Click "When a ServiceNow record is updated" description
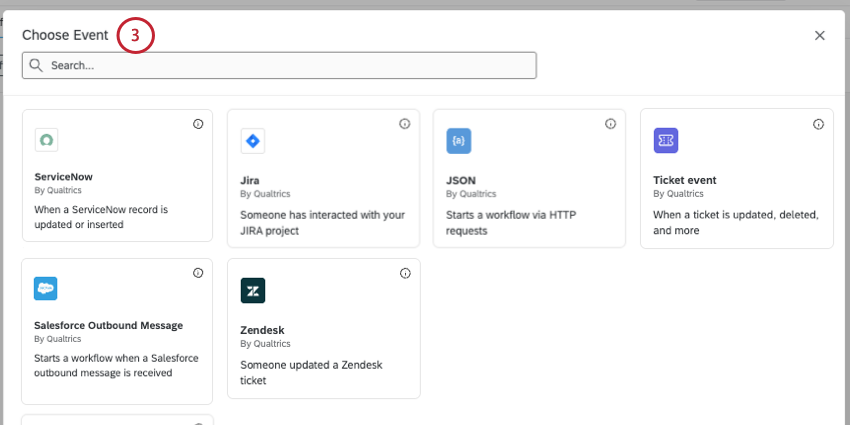Screen dimensions: 850x425 pos(101,216)
